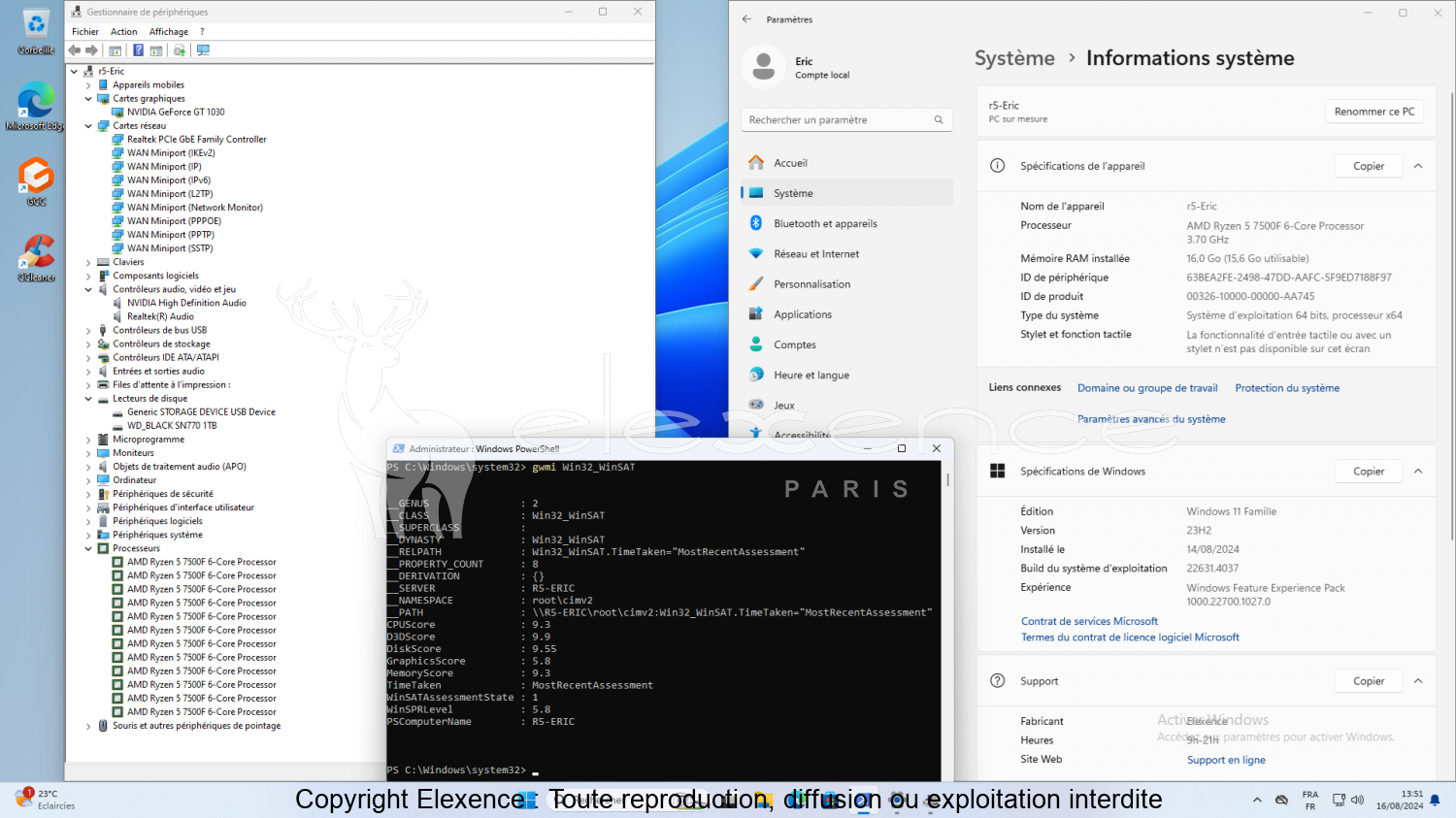Collapse the Lecteurs de disque node
Image resolution: width=1456 pixels, height=818 pixels.
click(x=88, y=399)
